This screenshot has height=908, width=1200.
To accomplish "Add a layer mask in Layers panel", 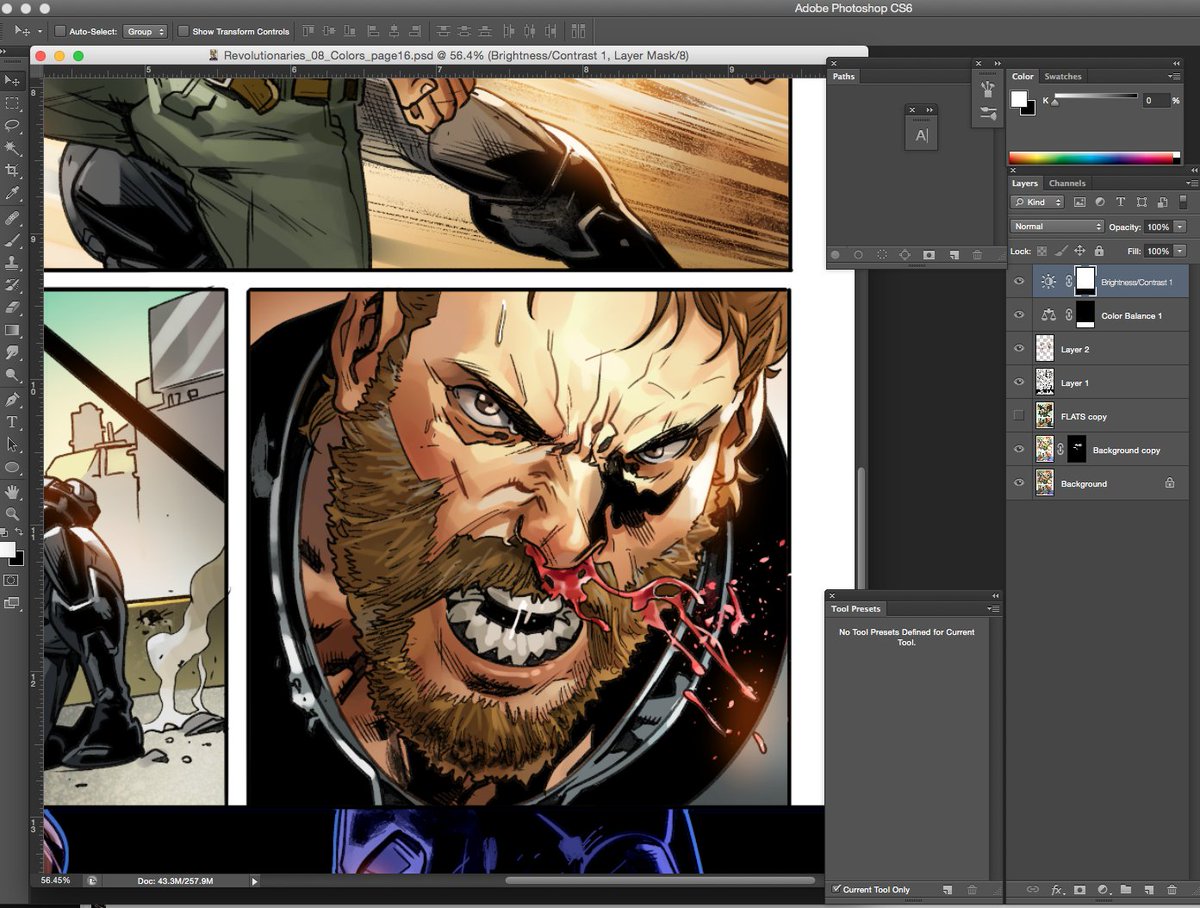I will coord(1080,889).
